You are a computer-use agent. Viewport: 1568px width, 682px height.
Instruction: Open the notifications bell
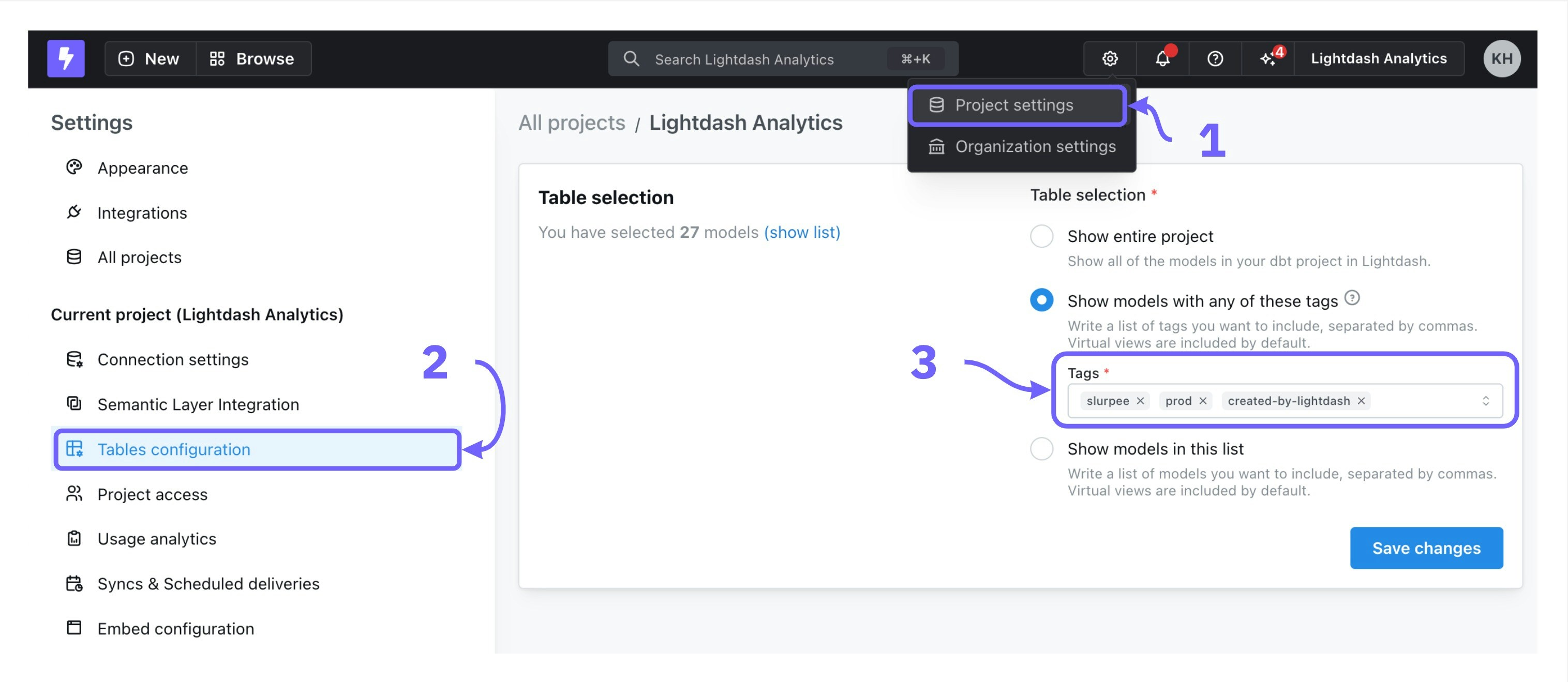[x=1162, y=58]
